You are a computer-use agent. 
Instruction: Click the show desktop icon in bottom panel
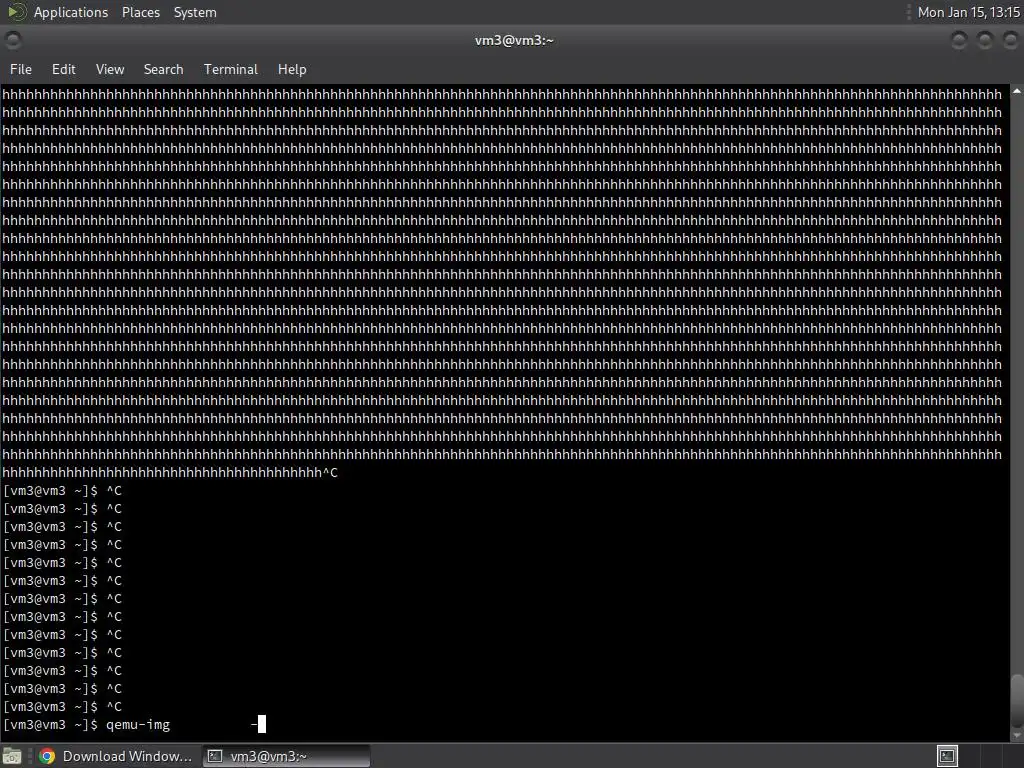click(12, 757)
